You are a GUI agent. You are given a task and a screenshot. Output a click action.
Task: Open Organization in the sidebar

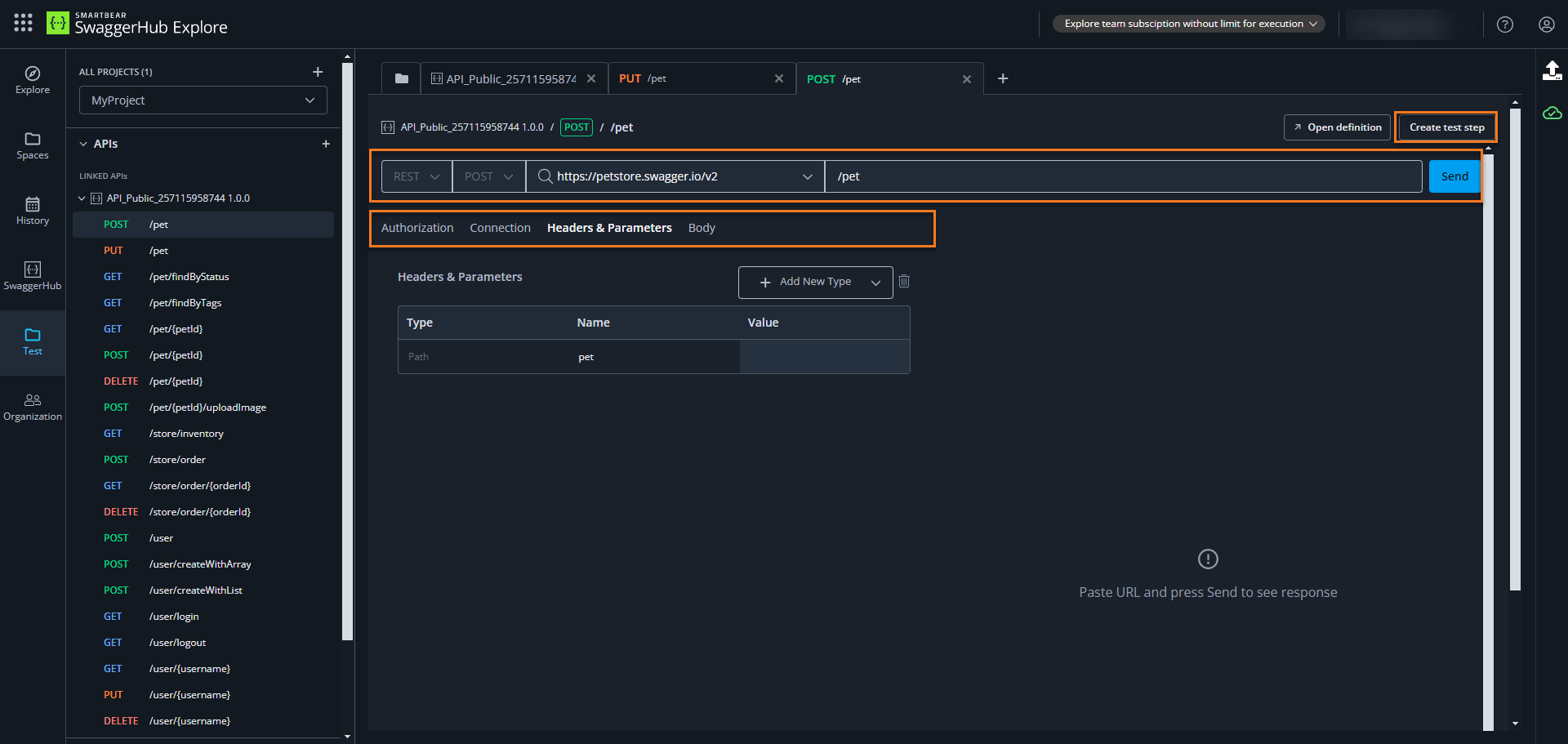tap(33, 408)
